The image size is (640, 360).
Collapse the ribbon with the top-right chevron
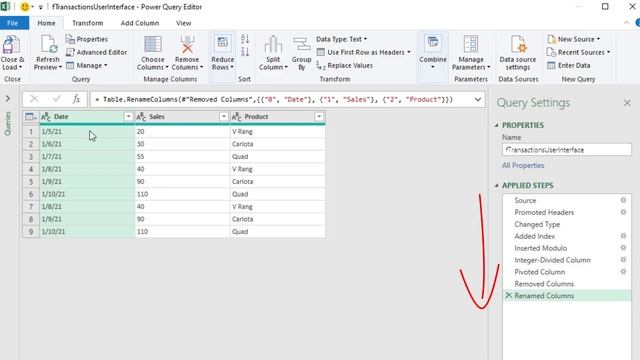(x=626, y=23)
